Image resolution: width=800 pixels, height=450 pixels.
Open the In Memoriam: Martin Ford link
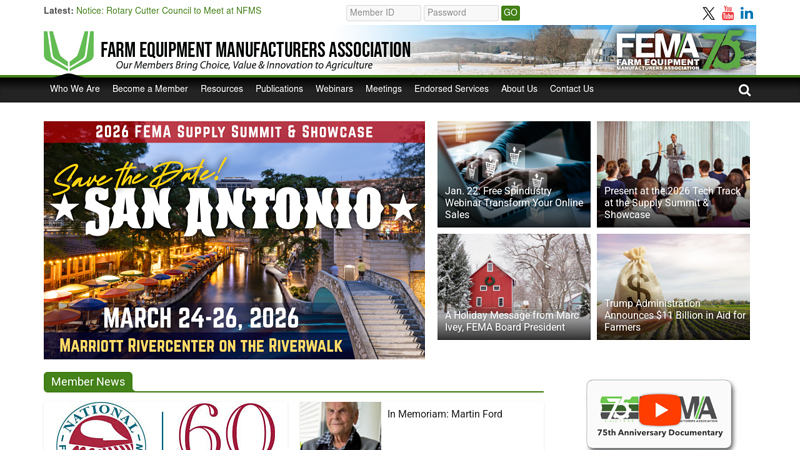click(445, 414)
